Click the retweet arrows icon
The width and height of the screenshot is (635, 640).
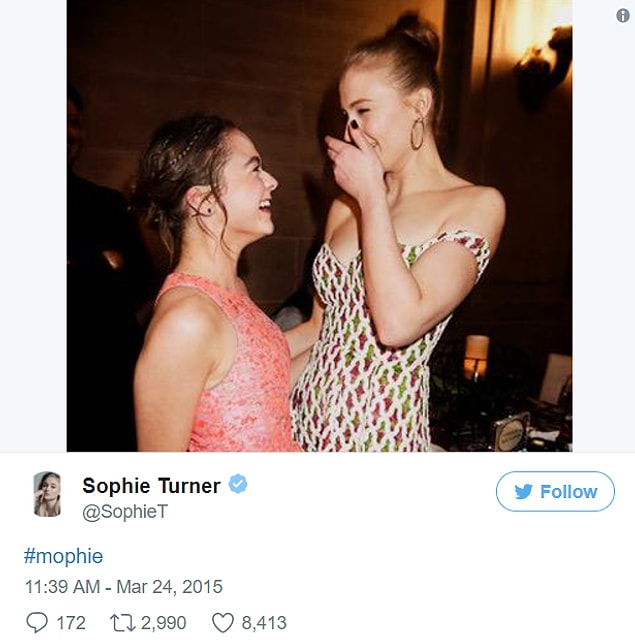pyautogui.click(x=122, y=623)
